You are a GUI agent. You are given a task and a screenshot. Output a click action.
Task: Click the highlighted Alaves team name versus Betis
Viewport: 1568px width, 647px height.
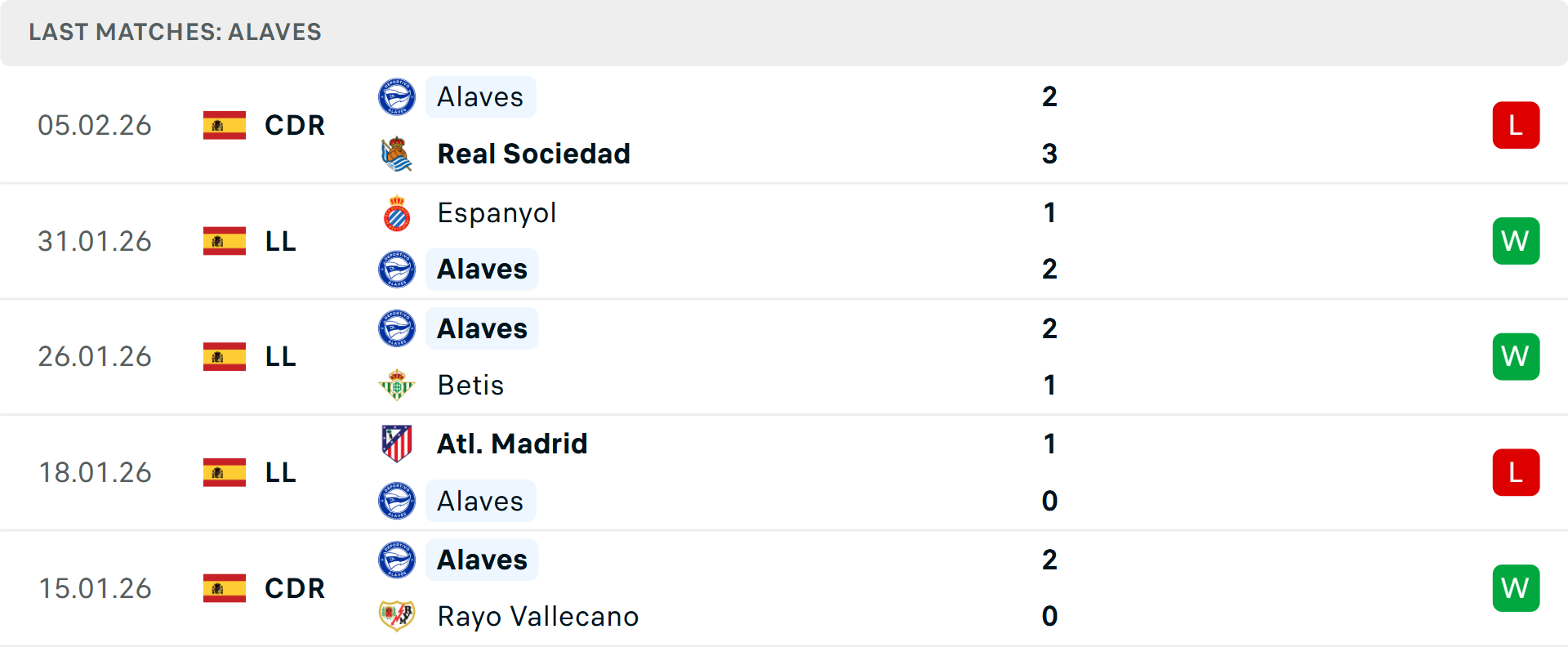click(482, 328)
